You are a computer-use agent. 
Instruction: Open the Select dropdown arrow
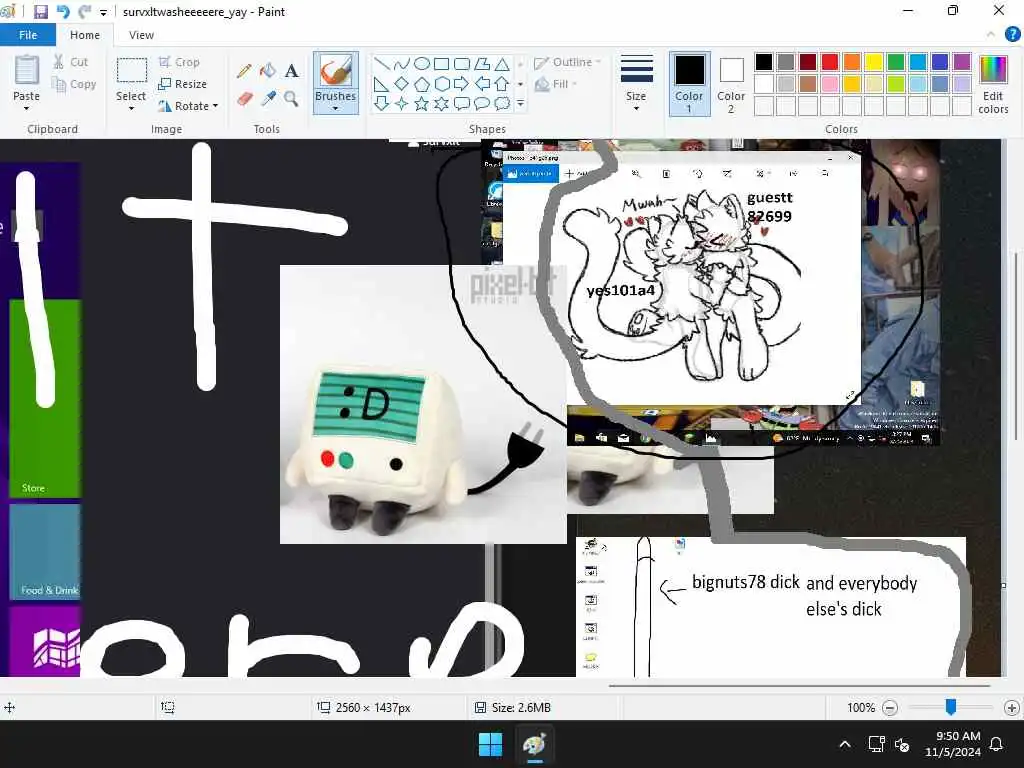click(131, 108)
